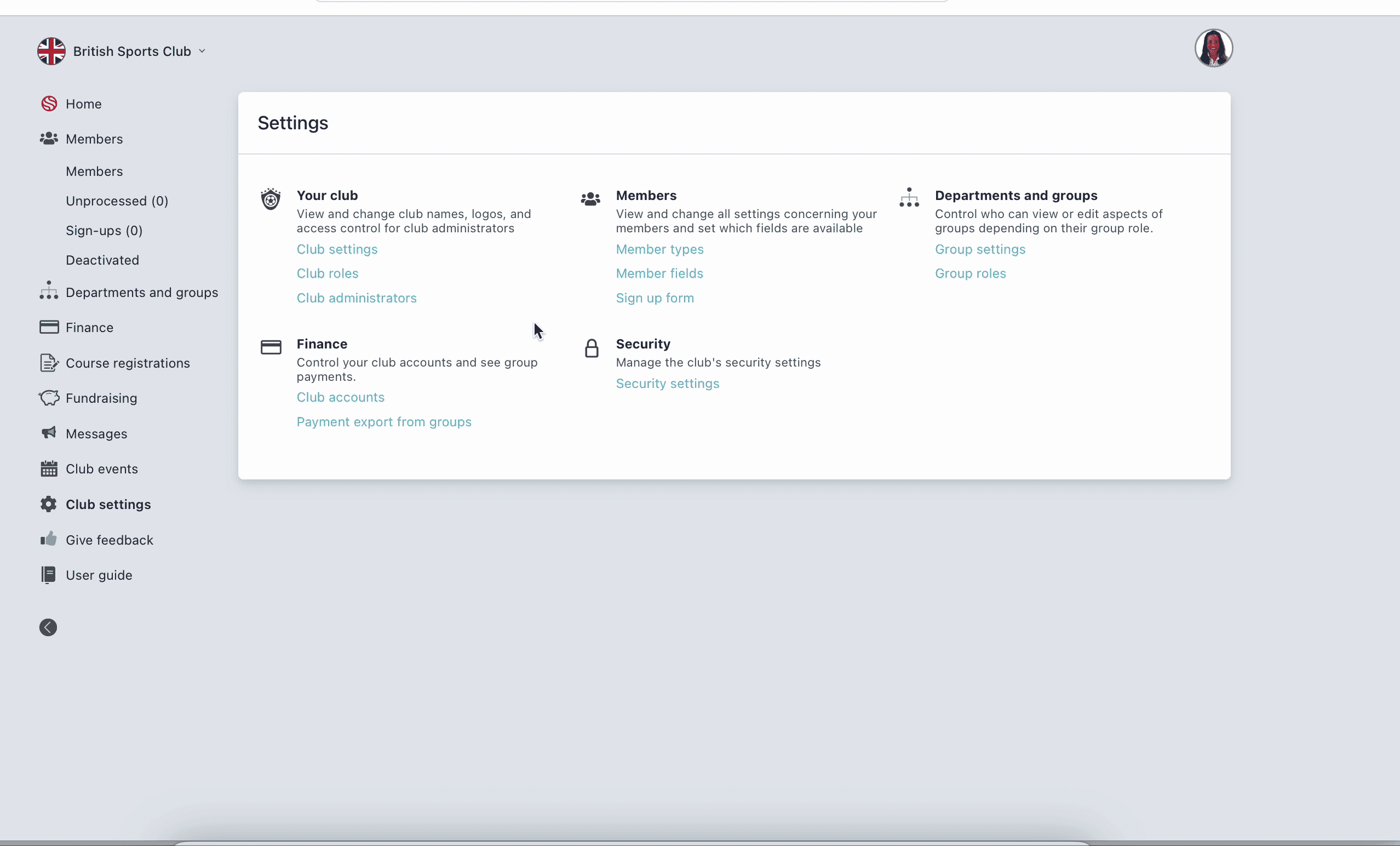Select the Home icon in the sidebar
1400x846 pixels.
coord(49,104)
